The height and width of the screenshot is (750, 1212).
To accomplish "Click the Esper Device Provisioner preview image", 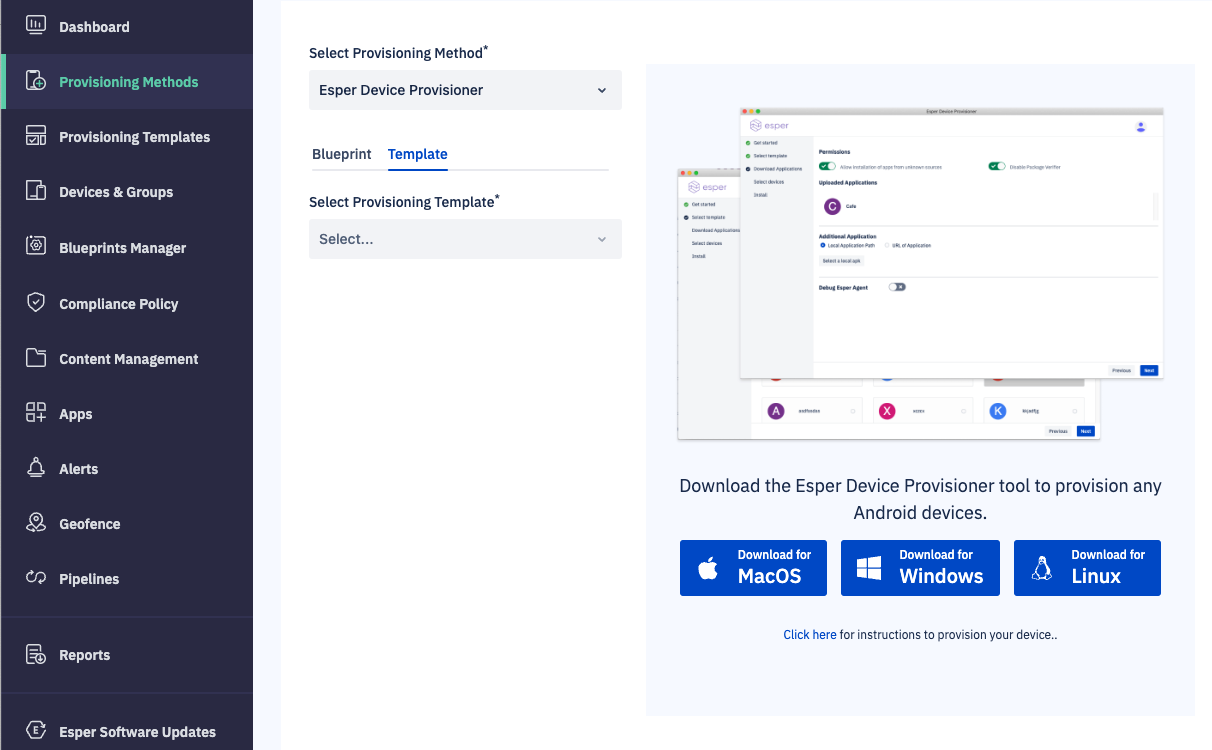I will [920, 272].
